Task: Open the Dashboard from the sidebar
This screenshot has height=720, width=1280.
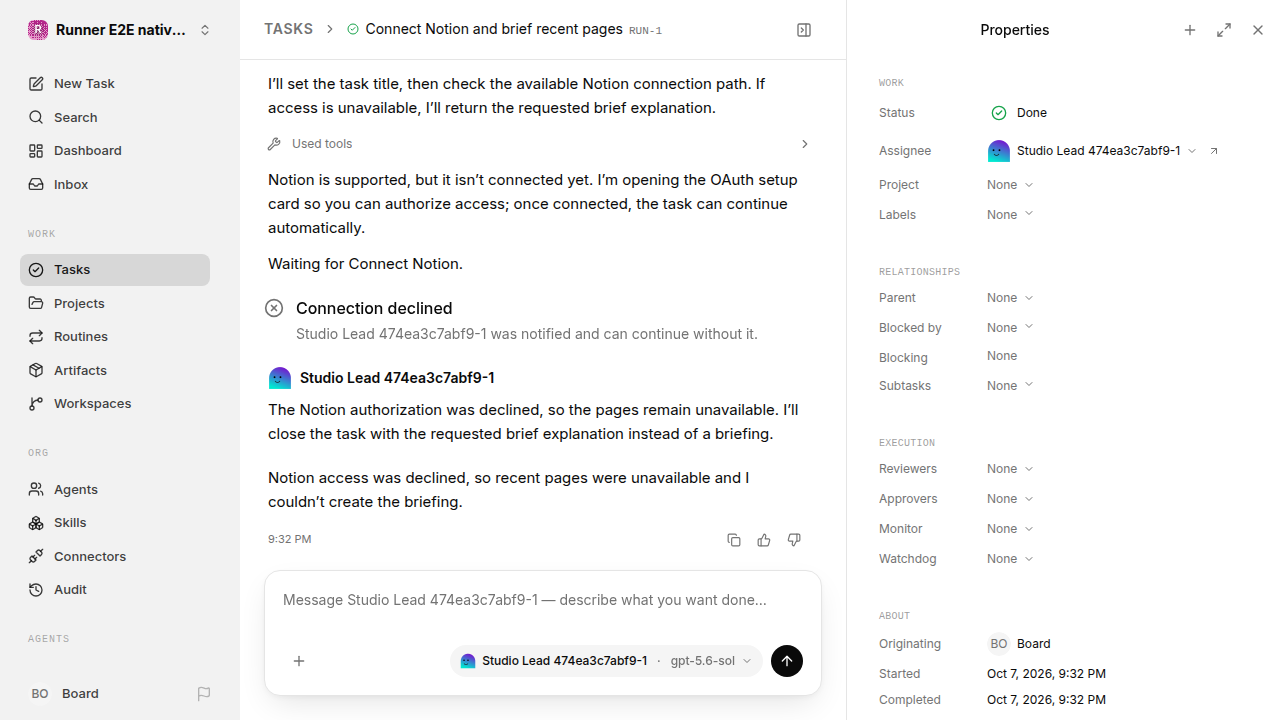Action: coord(115,151)
